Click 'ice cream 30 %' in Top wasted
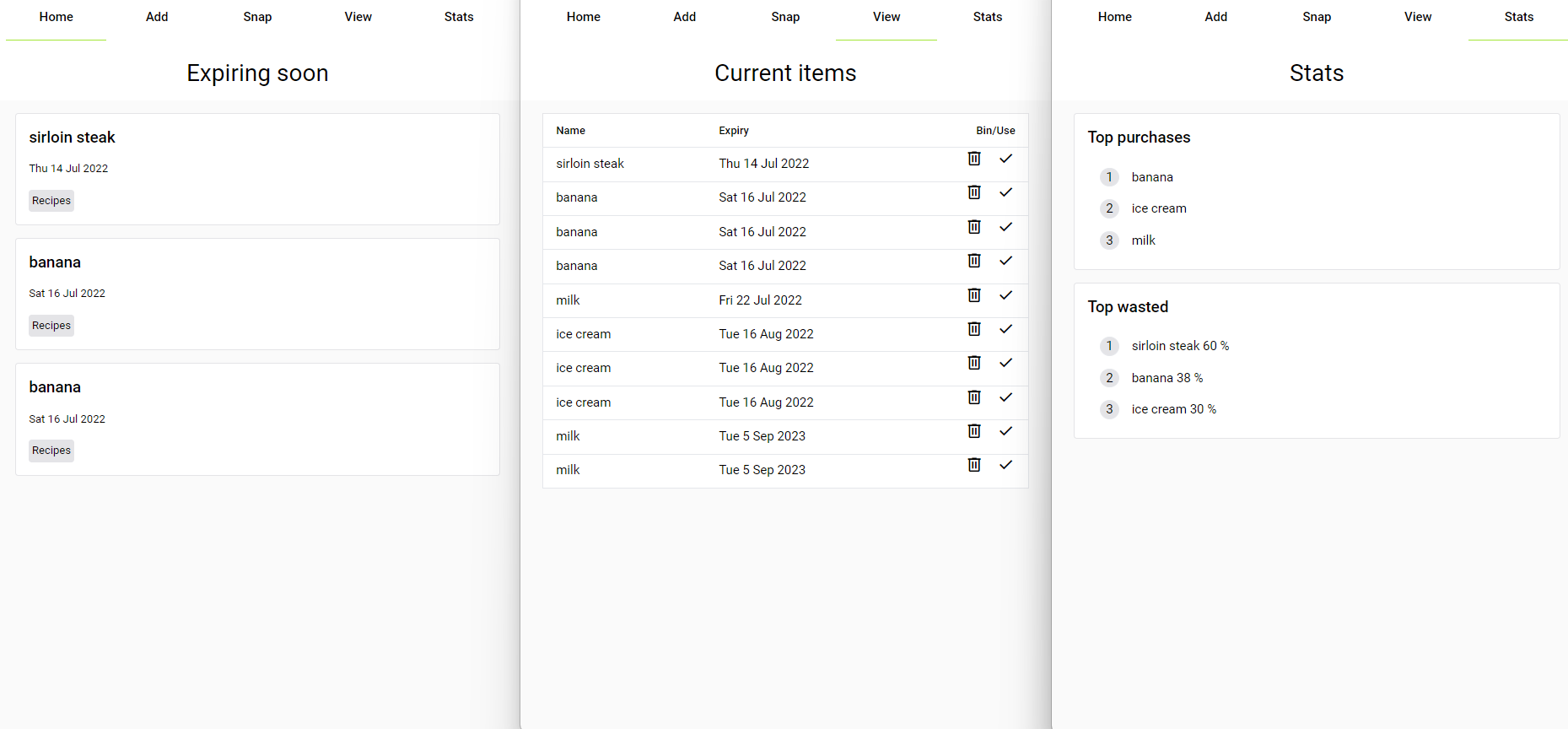The width and height of the screenshot is (1568, 729). pos(1174,409)
